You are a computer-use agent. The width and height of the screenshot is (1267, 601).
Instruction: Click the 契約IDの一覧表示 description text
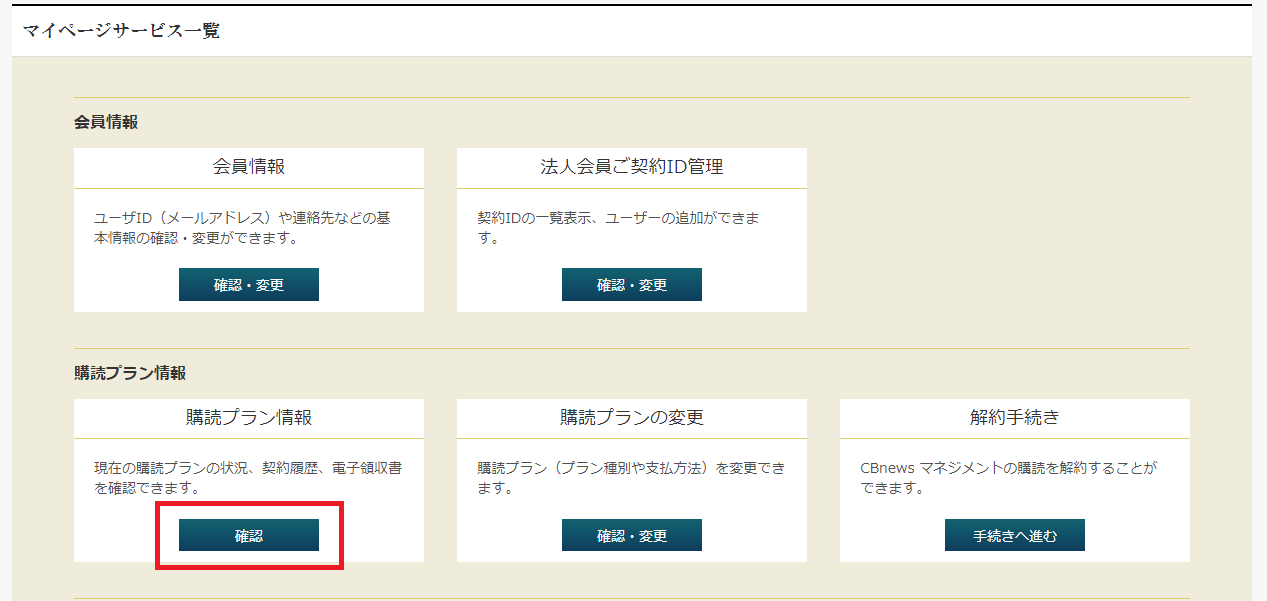(625, 228)
